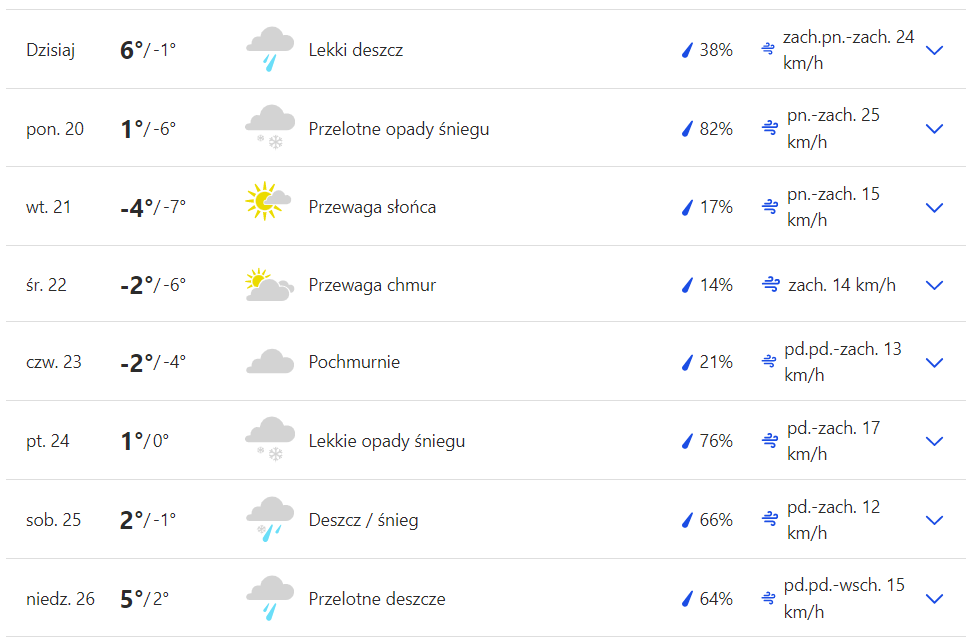Expand the sob. 25 forecast chevron
The height and width of the screenshot is (642, 972).
pyautogui.click(x=935, y=520)
